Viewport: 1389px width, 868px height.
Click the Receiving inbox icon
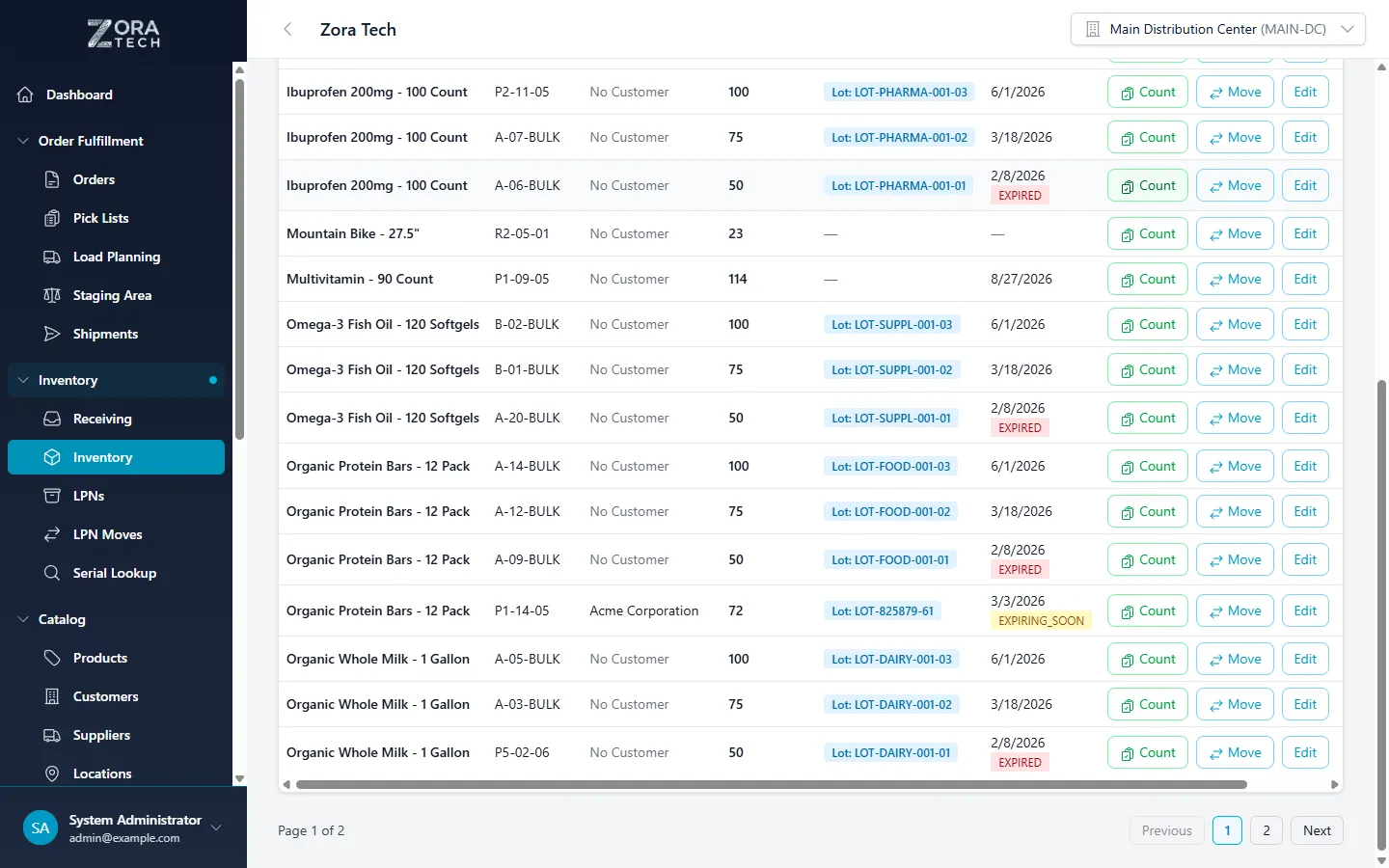pos(52,419)
